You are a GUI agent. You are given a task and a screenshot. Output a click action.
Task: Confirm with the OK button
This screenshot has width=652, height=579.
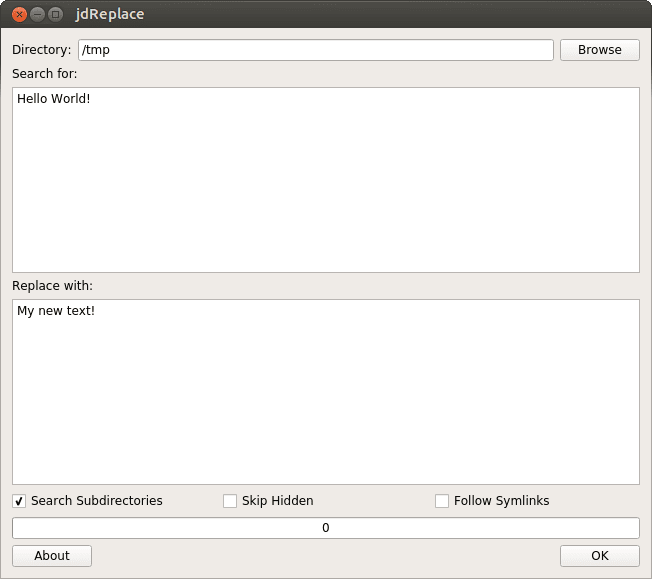[599, 556]
